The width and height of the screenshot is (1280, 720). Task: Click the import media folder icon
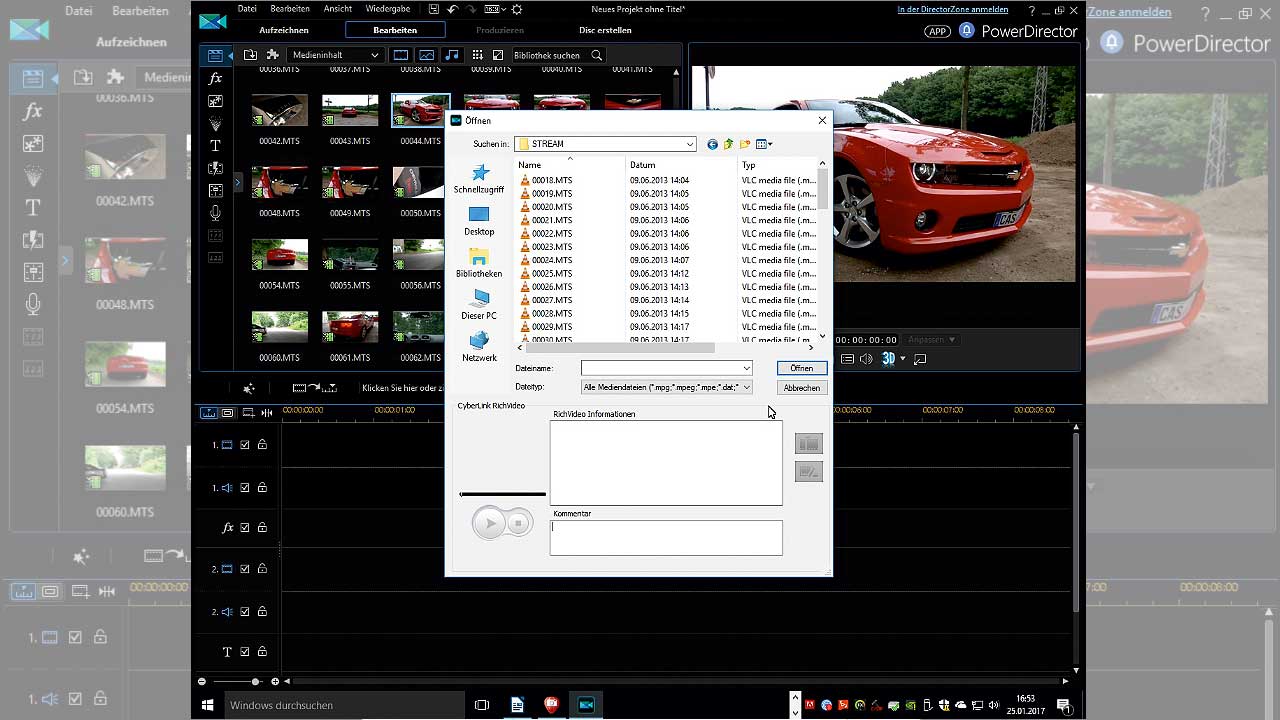[x=250, y=55]
